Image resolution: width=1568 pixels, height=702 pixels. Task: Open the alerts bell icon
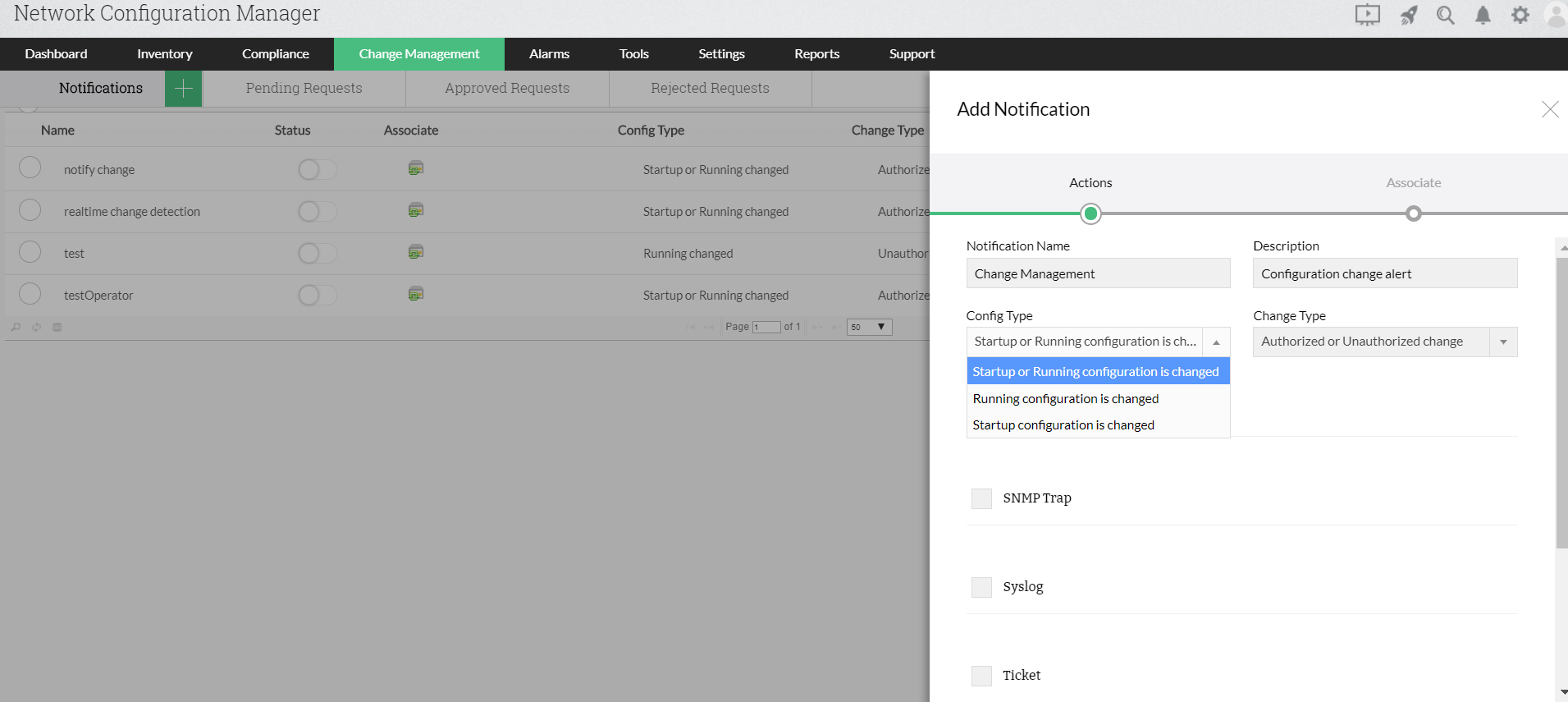(1483, 16)
